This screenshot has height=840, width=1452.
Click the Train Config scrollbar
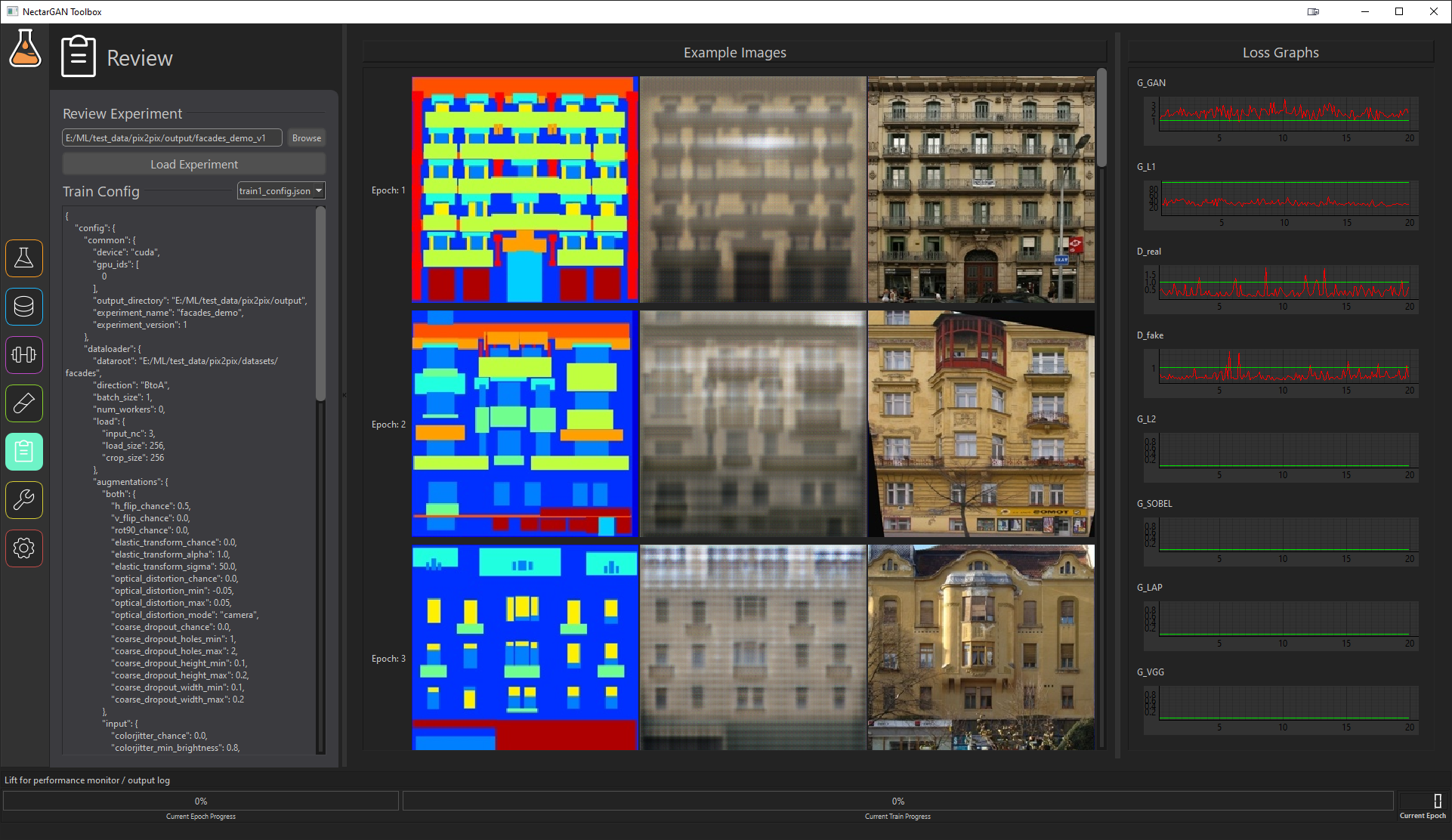click(x=320, y=302)
